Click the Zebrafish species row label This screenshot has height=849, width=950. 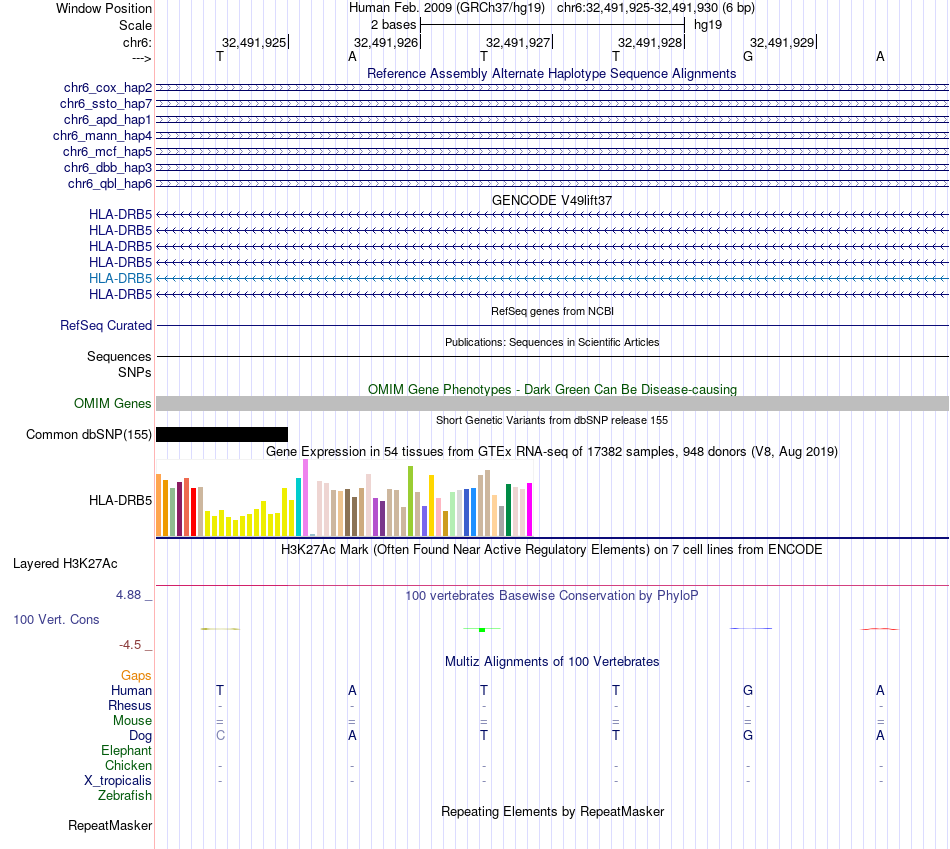point(125,795)
